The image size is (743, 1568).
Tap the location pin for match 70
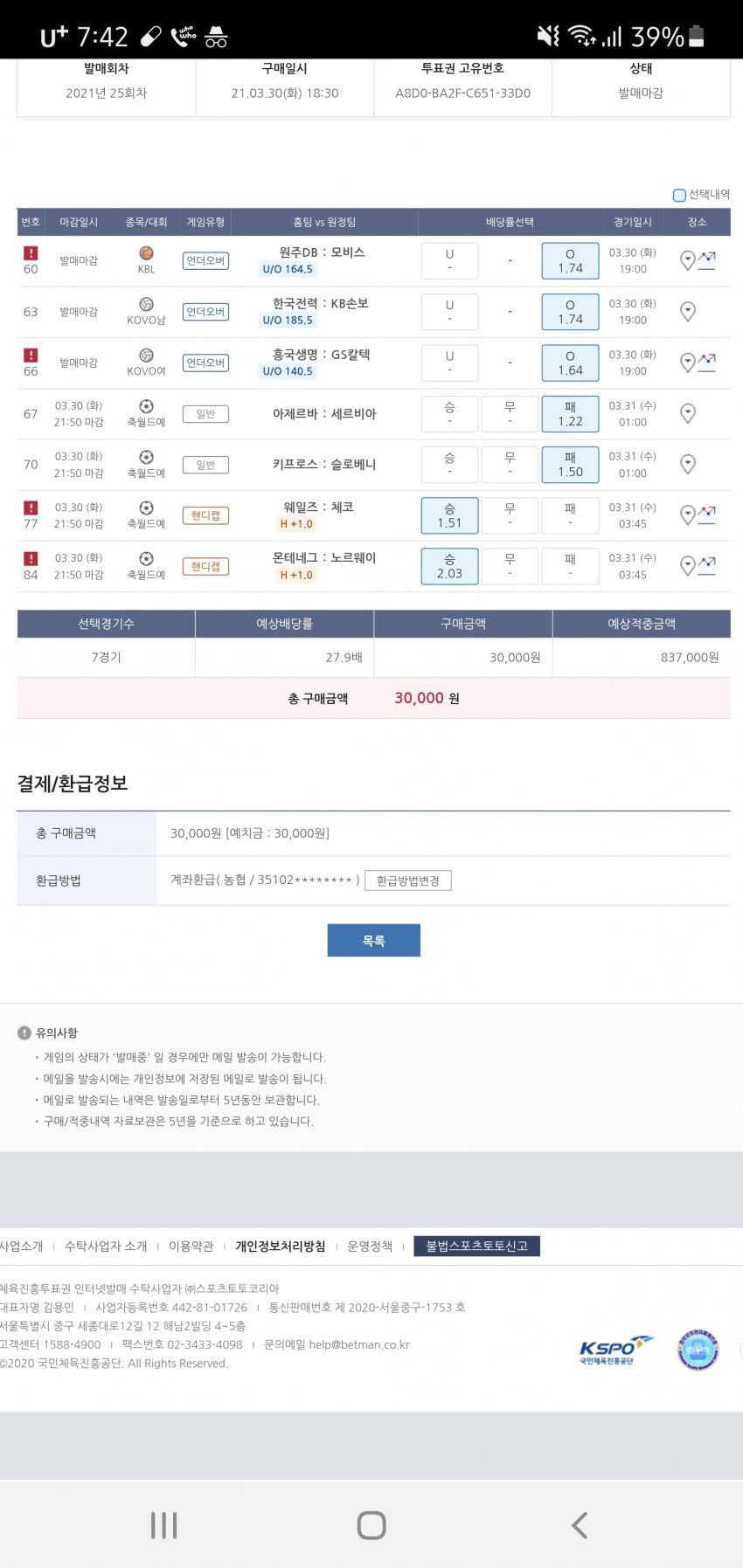coord(688,465)
